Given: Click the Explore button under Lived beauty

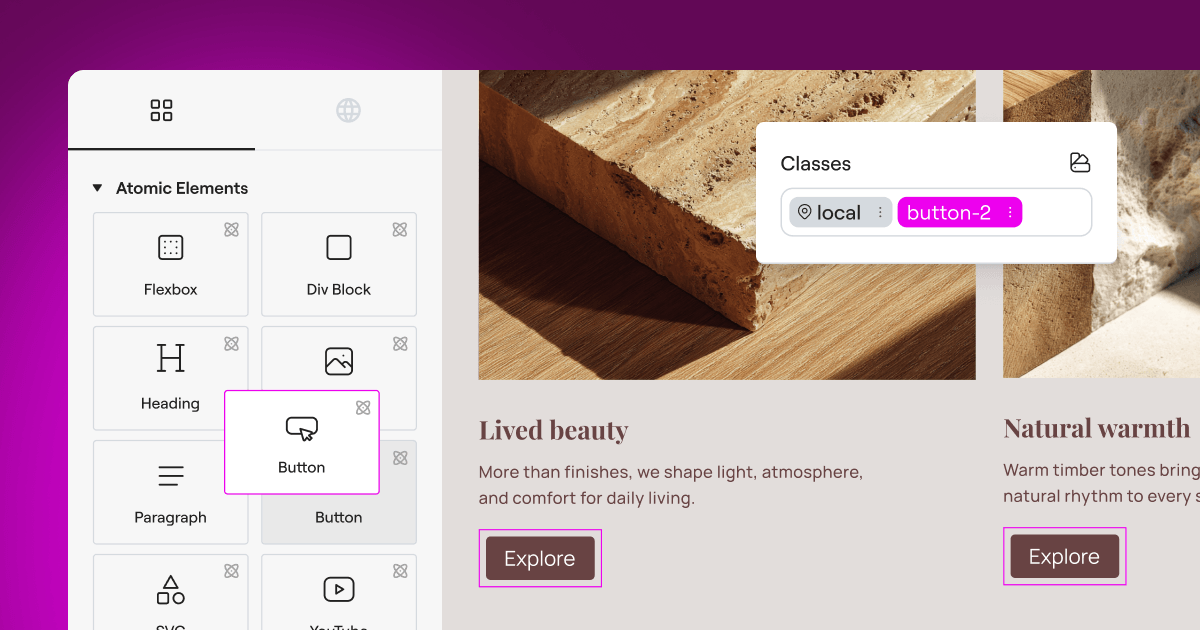Looking at the screenshot, I should [x=540, y=558].
